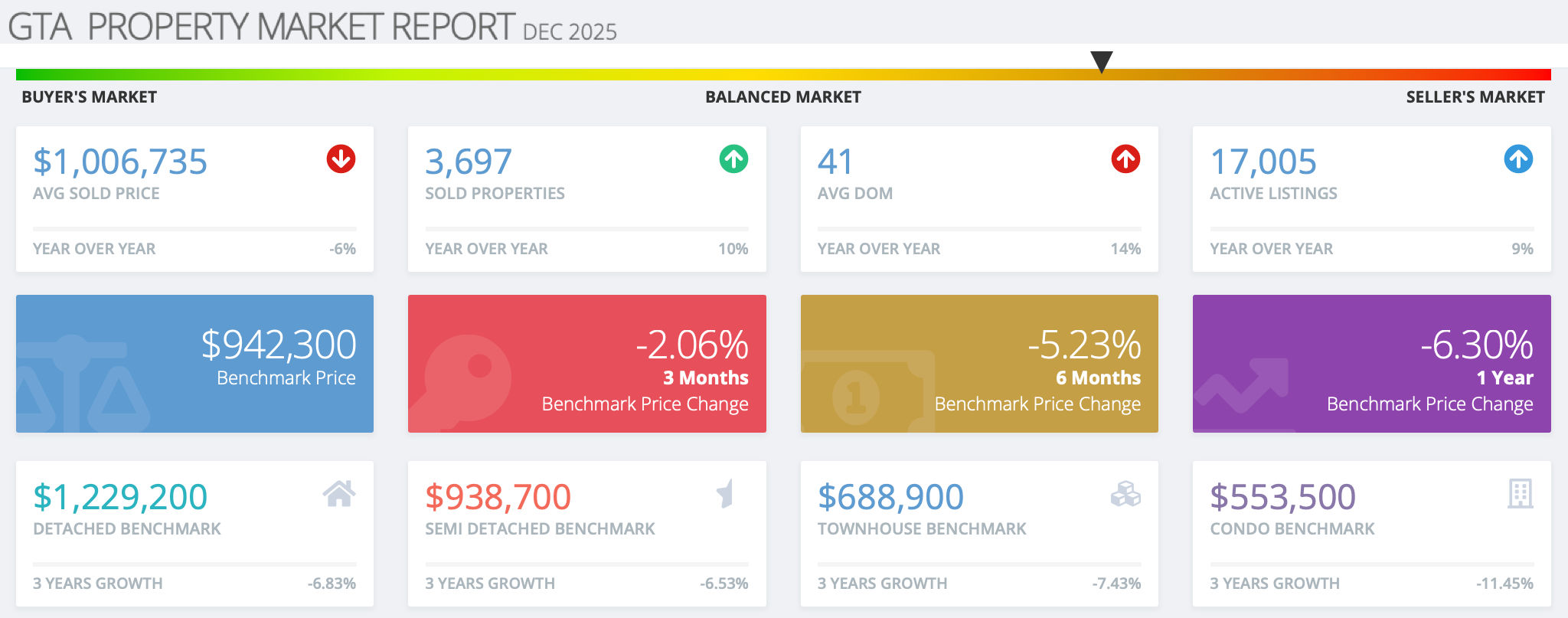1568x618 pixels.
Task: Open the gold 6 Months Benchmark Price Change tile
Action: tap(979, 364)
